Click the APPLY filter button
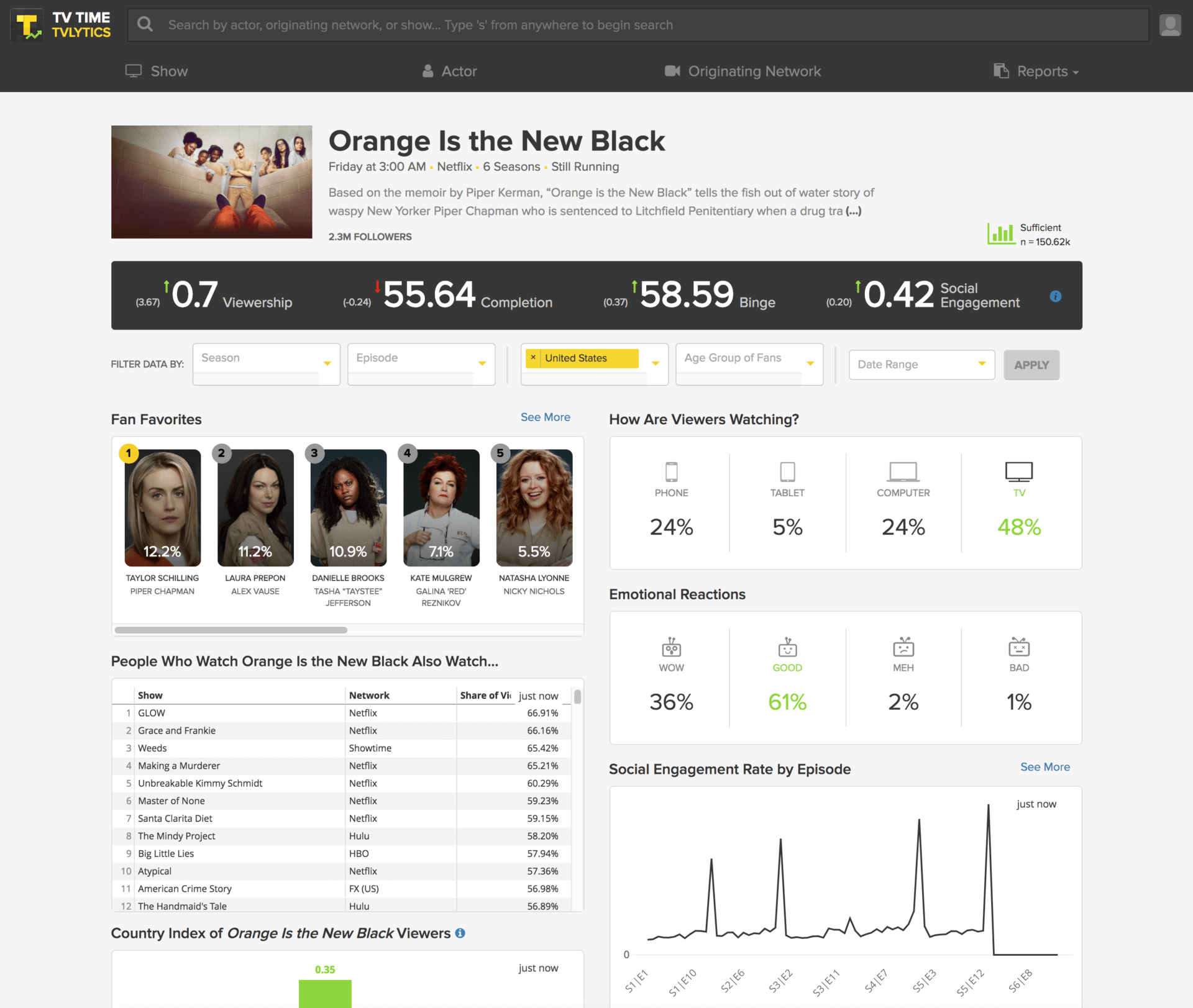Viewport: 1193px width, 1008px height. pos(1031,365)
